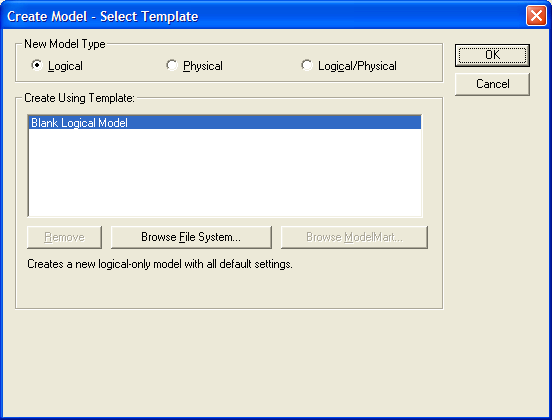552x420 pixels.
Task: Select the Logical/Physical radio option
Action: click(x=307, y=65)
